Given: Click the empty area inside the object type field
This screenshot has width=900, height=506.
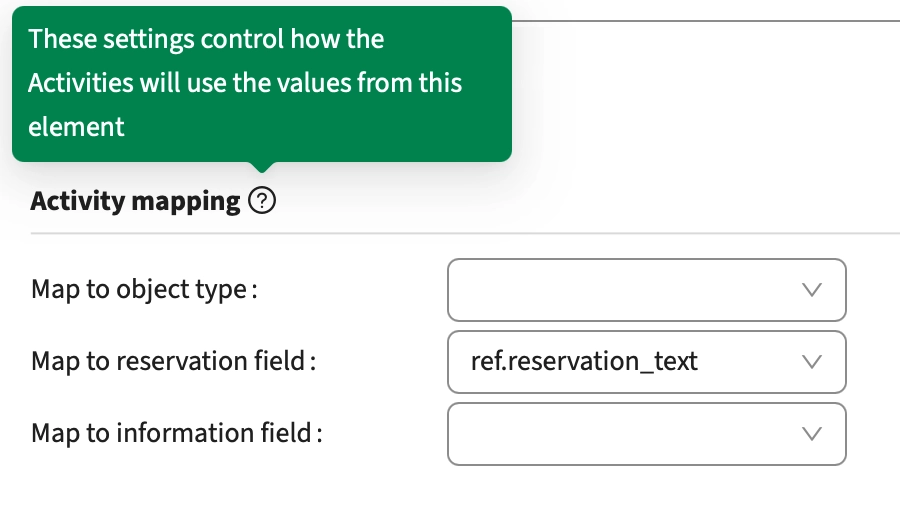Looking at the screenshot, I should coord(620,290).
